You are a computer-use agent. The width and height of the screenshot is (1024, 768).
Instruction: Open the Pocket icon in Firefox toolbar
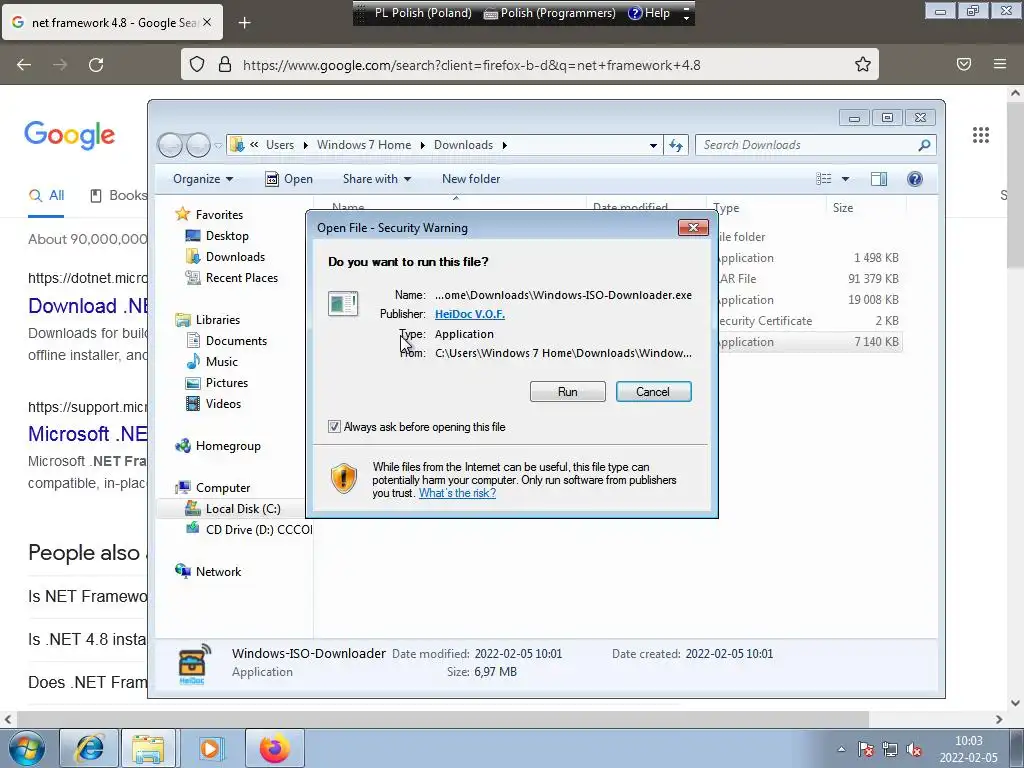pos(964,64)
